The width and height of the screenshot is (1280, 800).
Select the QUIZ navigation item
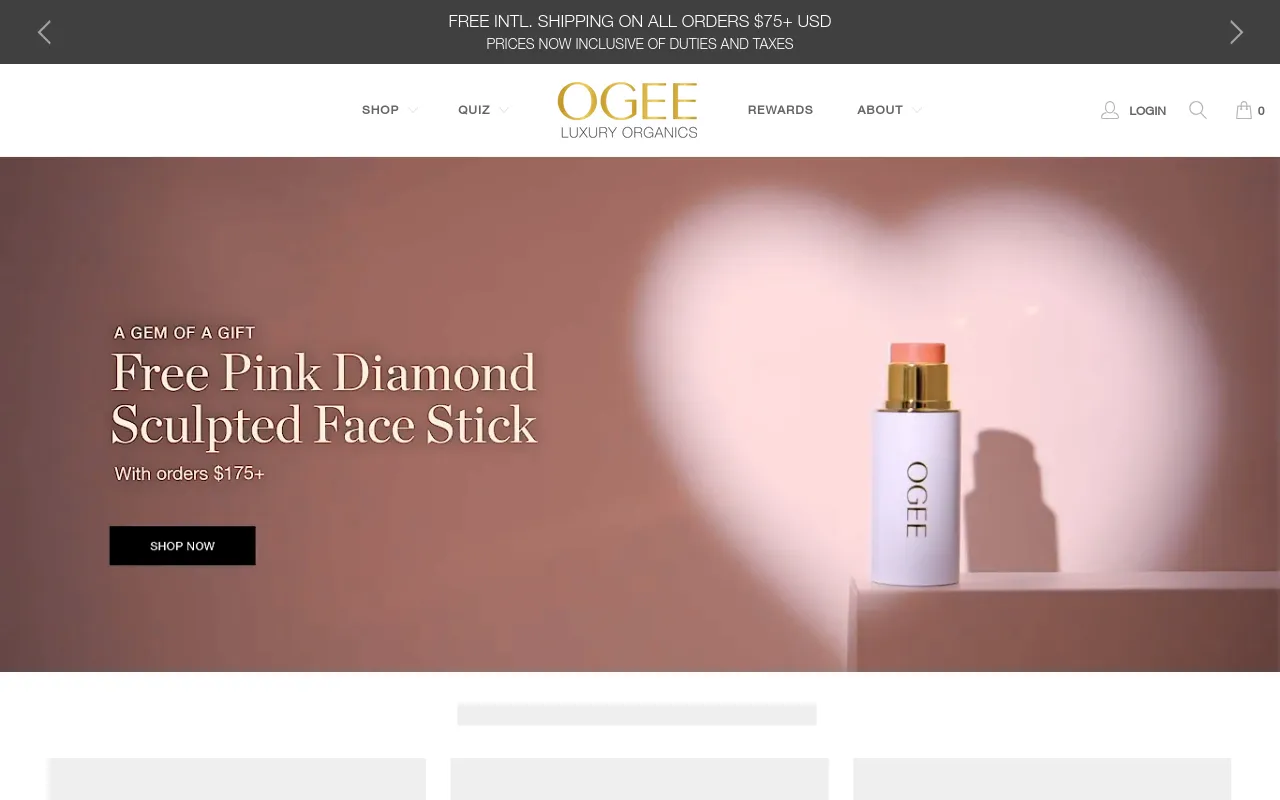point(474,110)
